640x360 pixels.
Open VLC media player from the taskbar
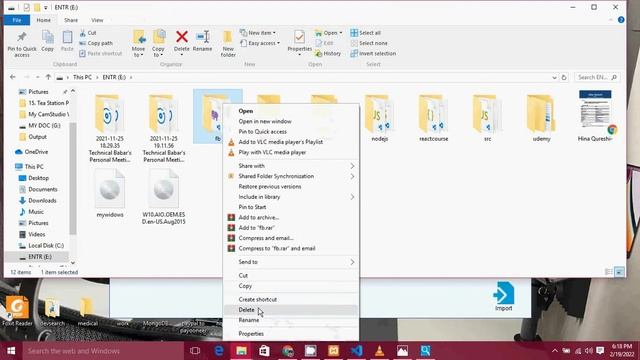point(379,351)
